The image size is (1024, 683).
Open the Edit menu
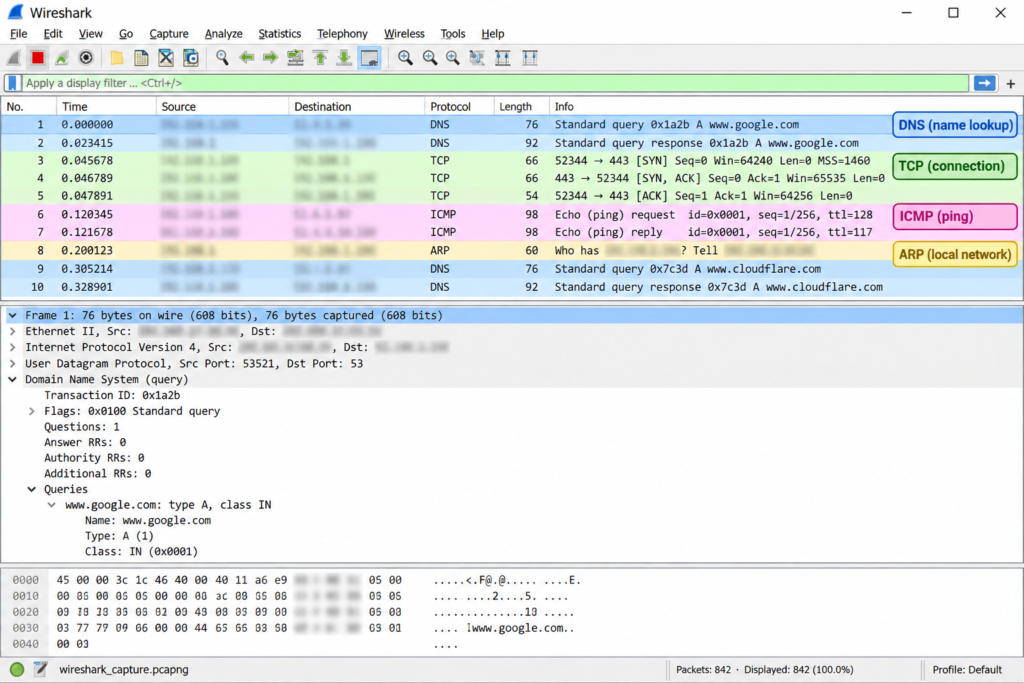(53, 34)
